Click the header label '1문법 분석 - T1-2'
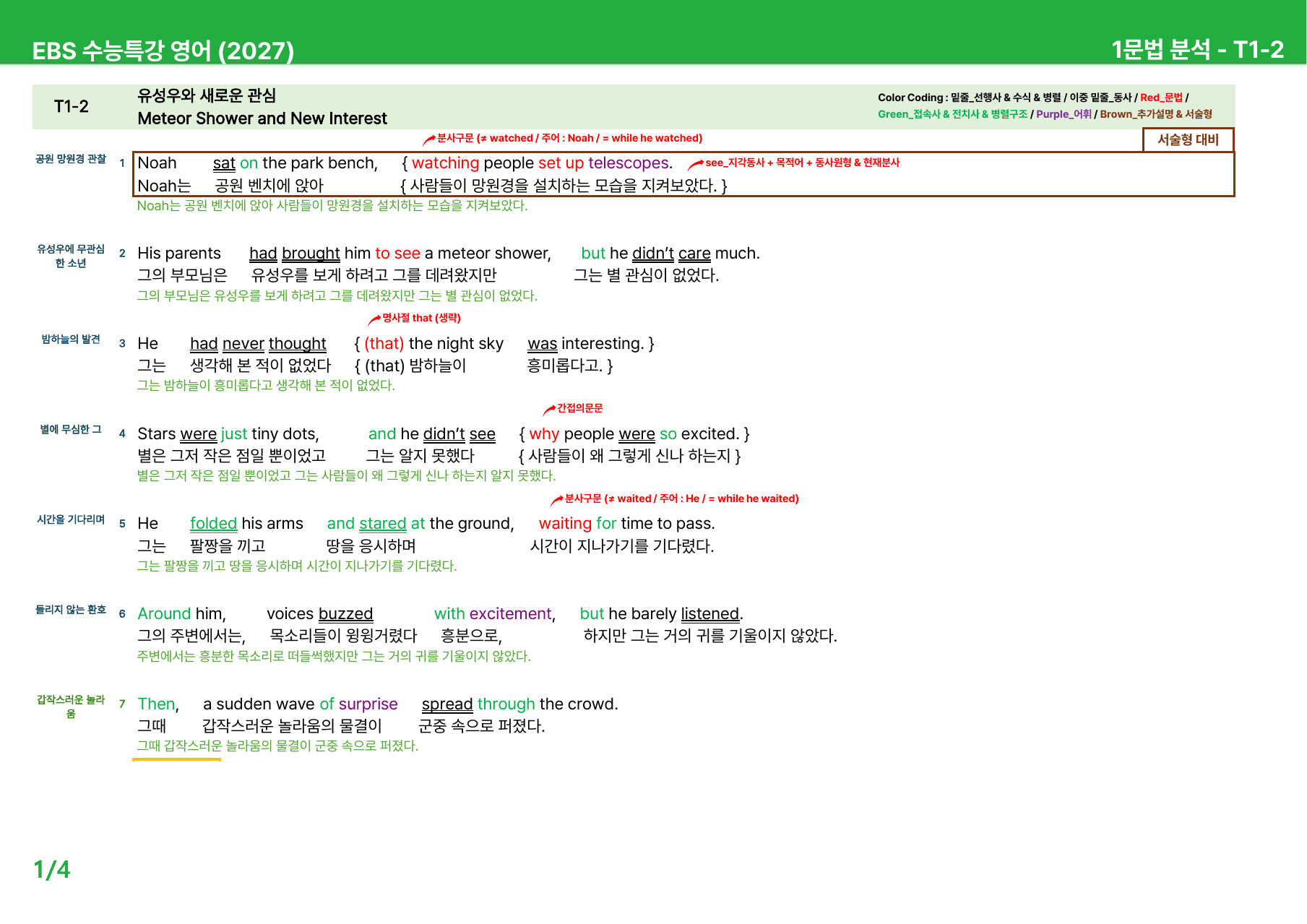This screenshot has height=924, width=1307. pos(1197,49)
